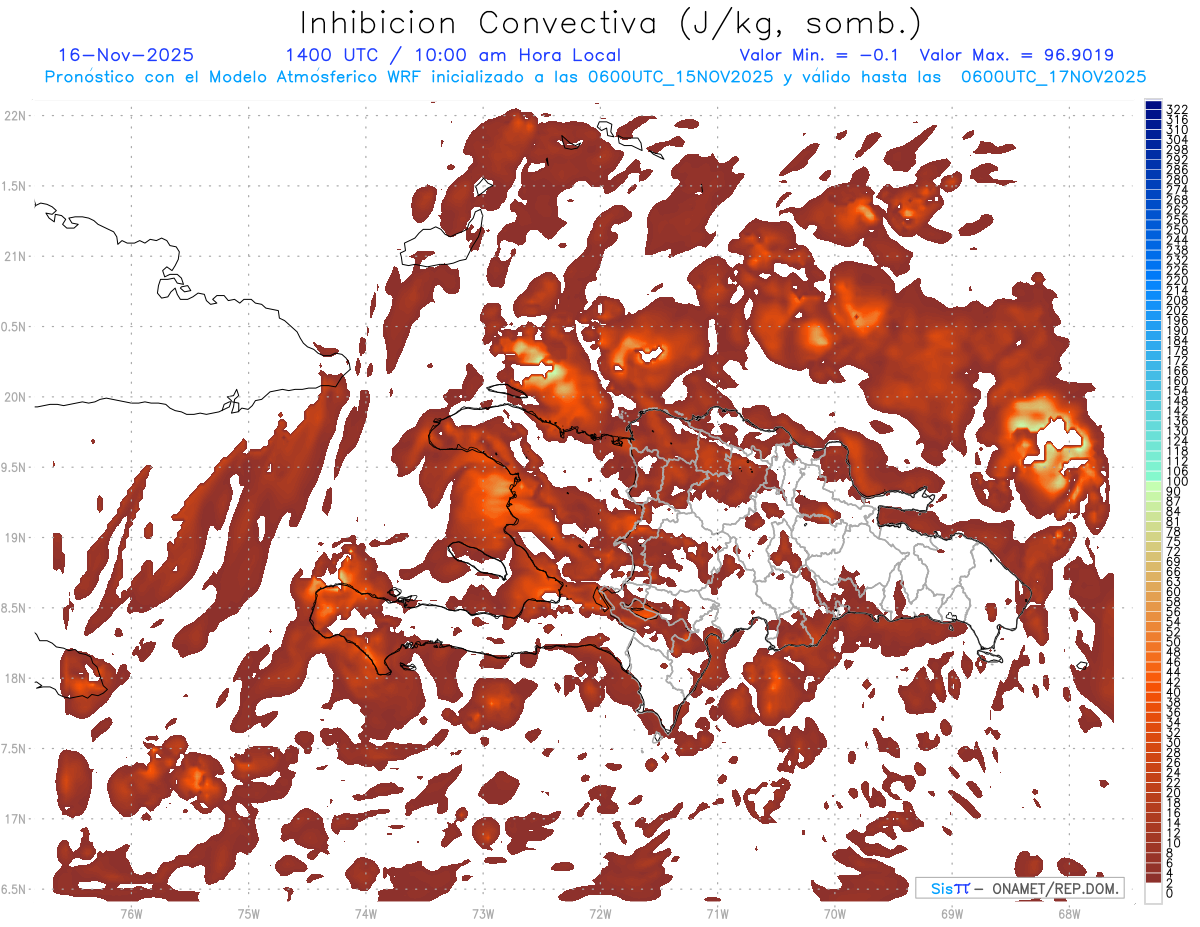
Task: Click the '60' color scale label
Action: click(1174, 591)
